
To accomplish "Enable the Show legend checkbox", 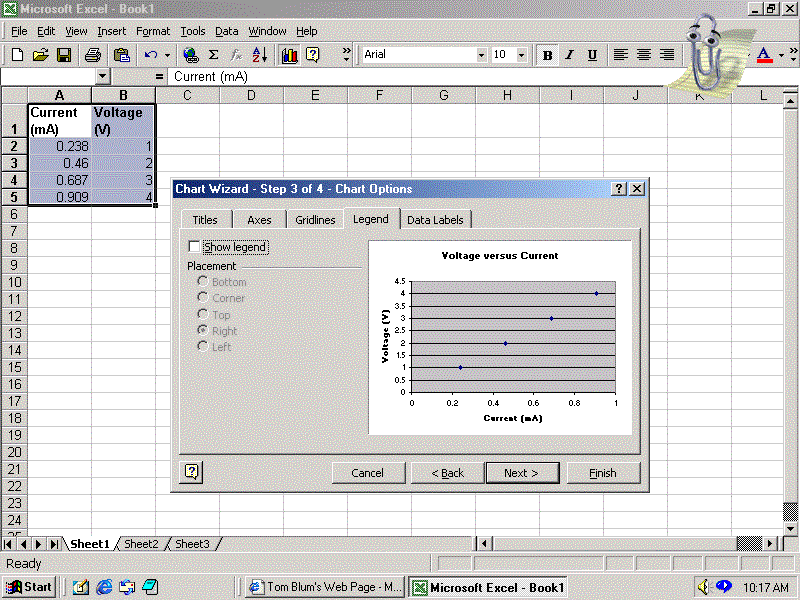I will (x=194, y=247).
